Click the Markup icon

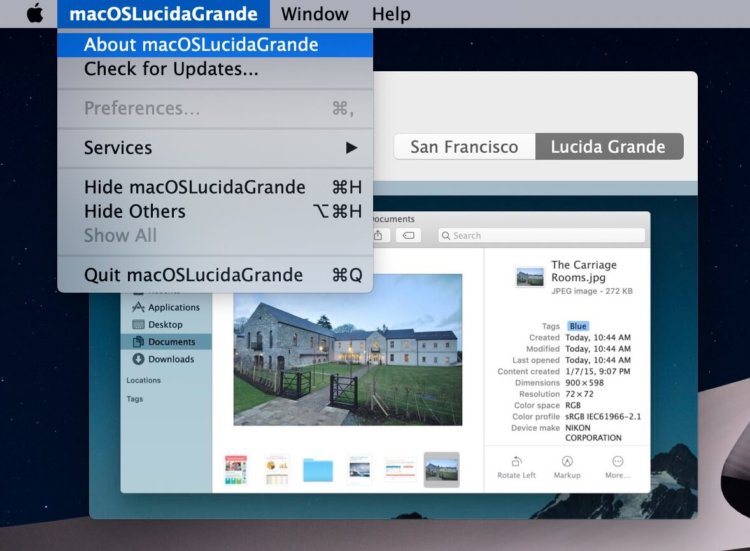[x=567, y=461]
